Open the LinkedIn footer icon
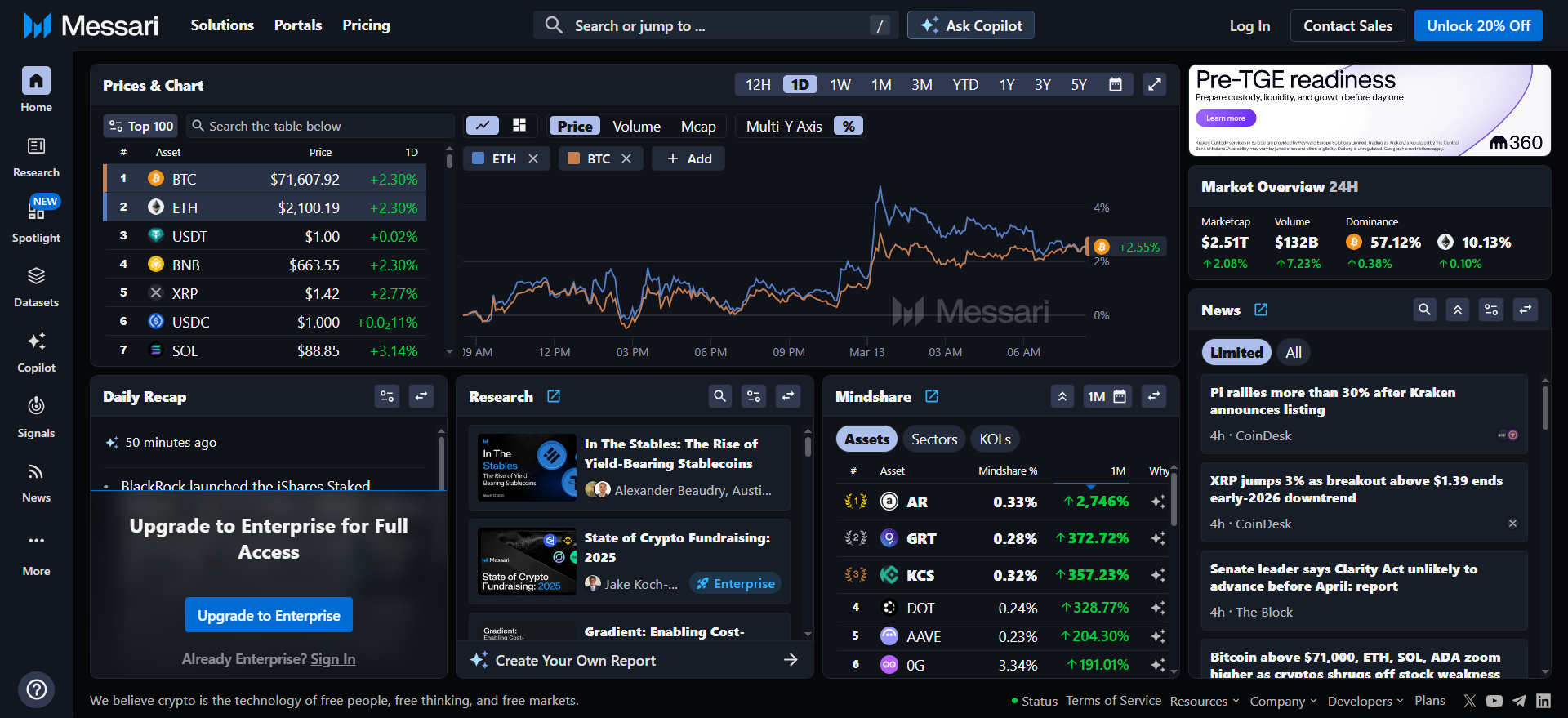This screenshot has height=718, width=1568. pos(1543,701)
